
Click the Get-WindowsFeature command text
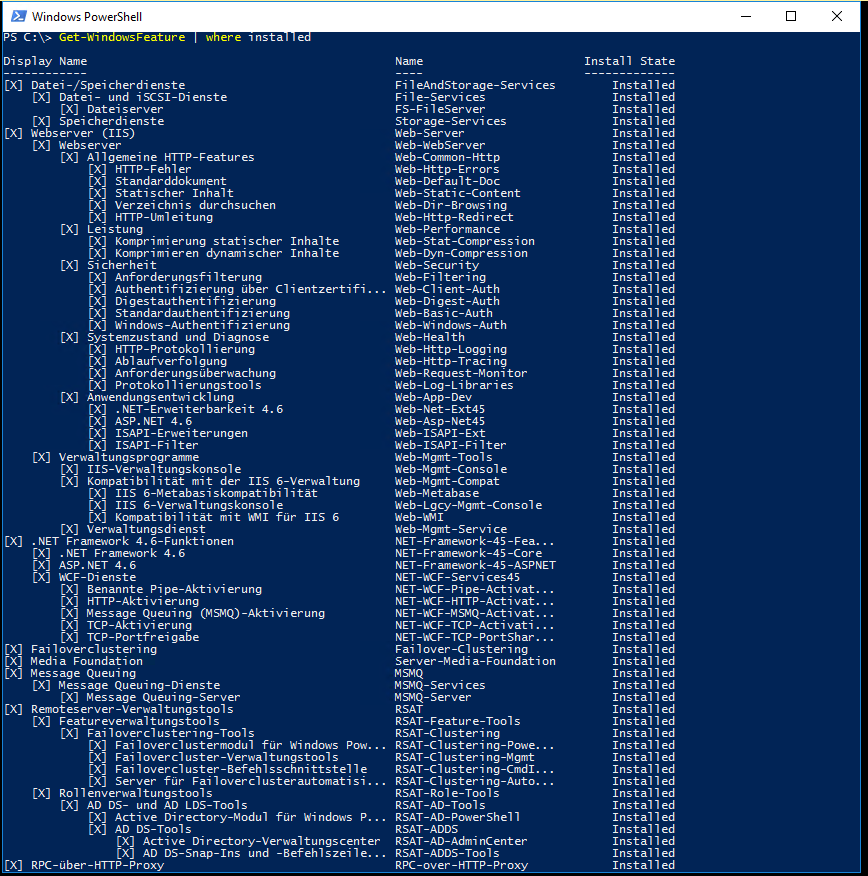tap(122, 37)
